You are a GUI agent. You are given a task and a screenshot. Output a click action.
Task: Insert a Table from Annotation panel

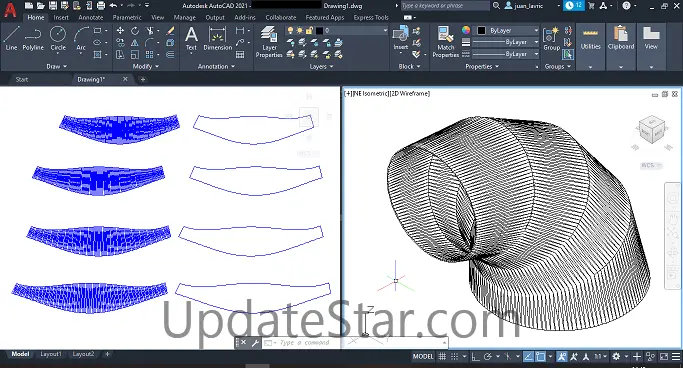pyautogui.click(x=240, y=55)
